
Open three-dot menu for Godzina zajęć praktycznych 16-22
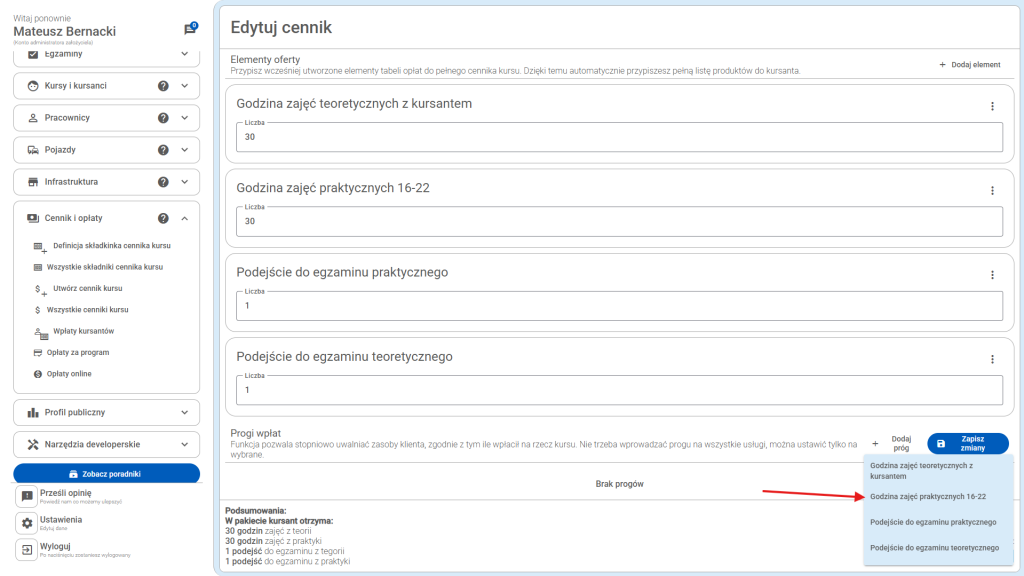[992, 190]
